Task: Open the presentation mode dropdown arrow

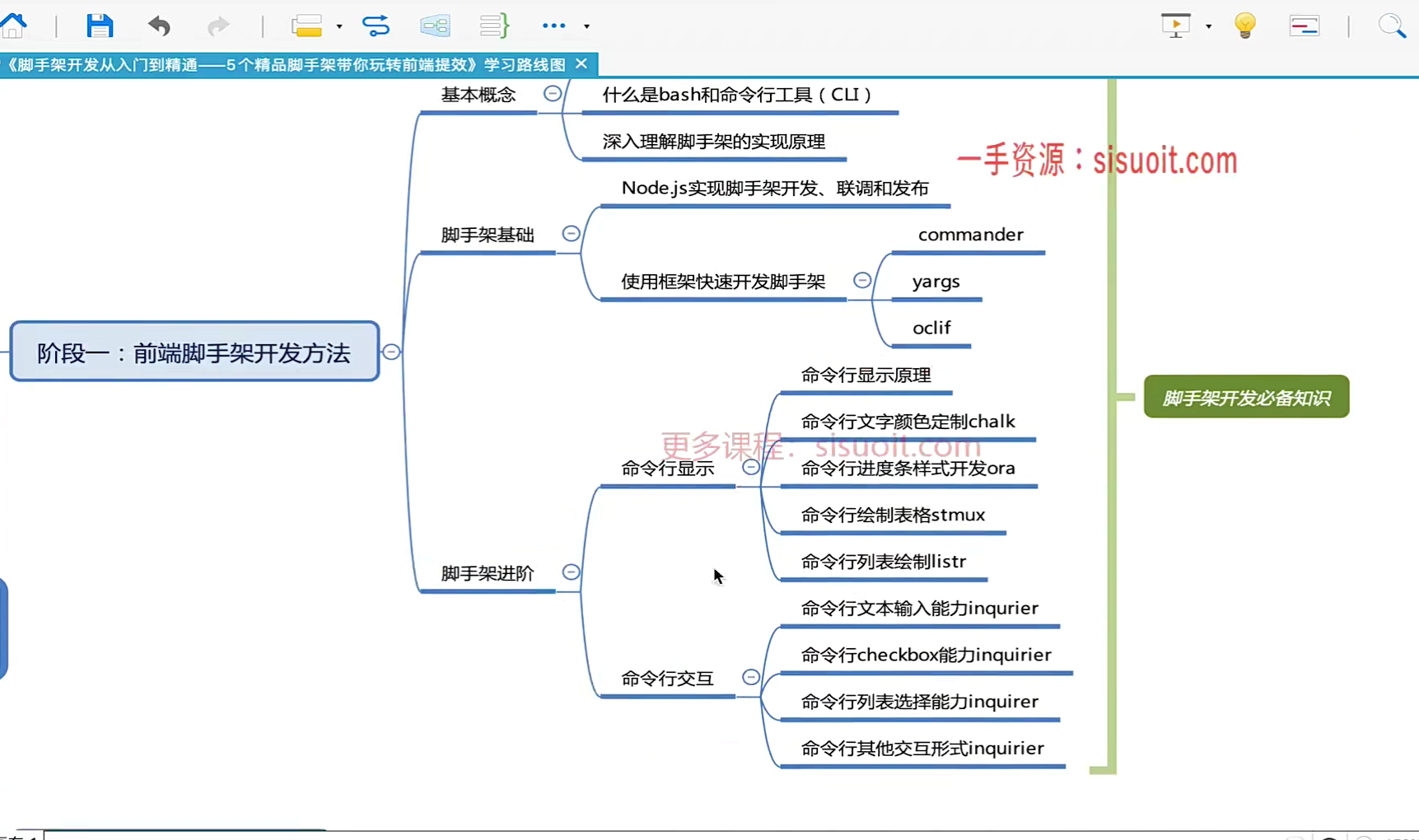Action: (x=1208, y=26)
